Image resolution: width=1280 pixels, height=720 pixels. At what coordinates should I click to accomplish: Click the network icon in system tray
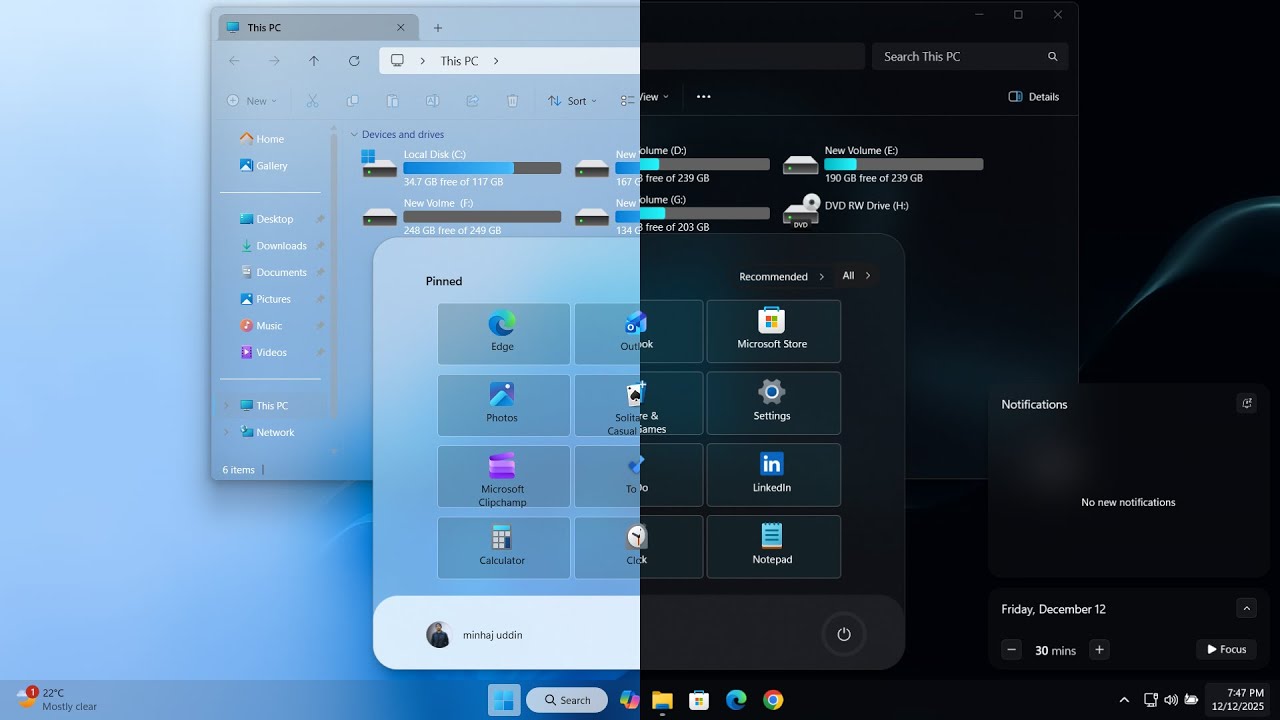(1151, 700)
